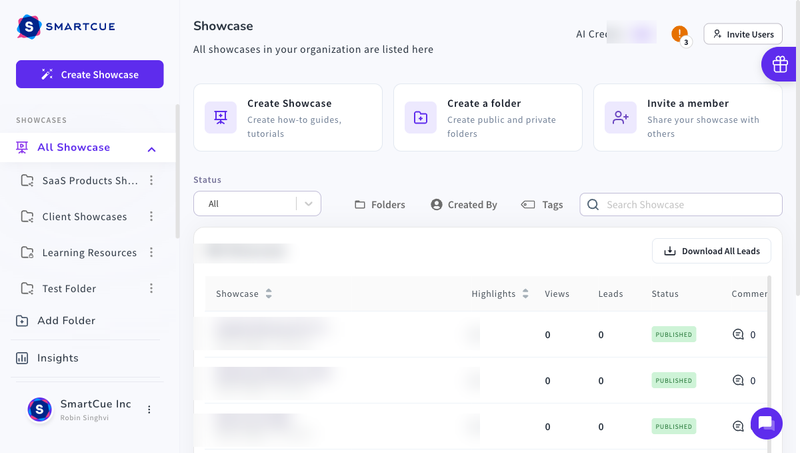Filter by Tags
800x453 pixels.
542,205
